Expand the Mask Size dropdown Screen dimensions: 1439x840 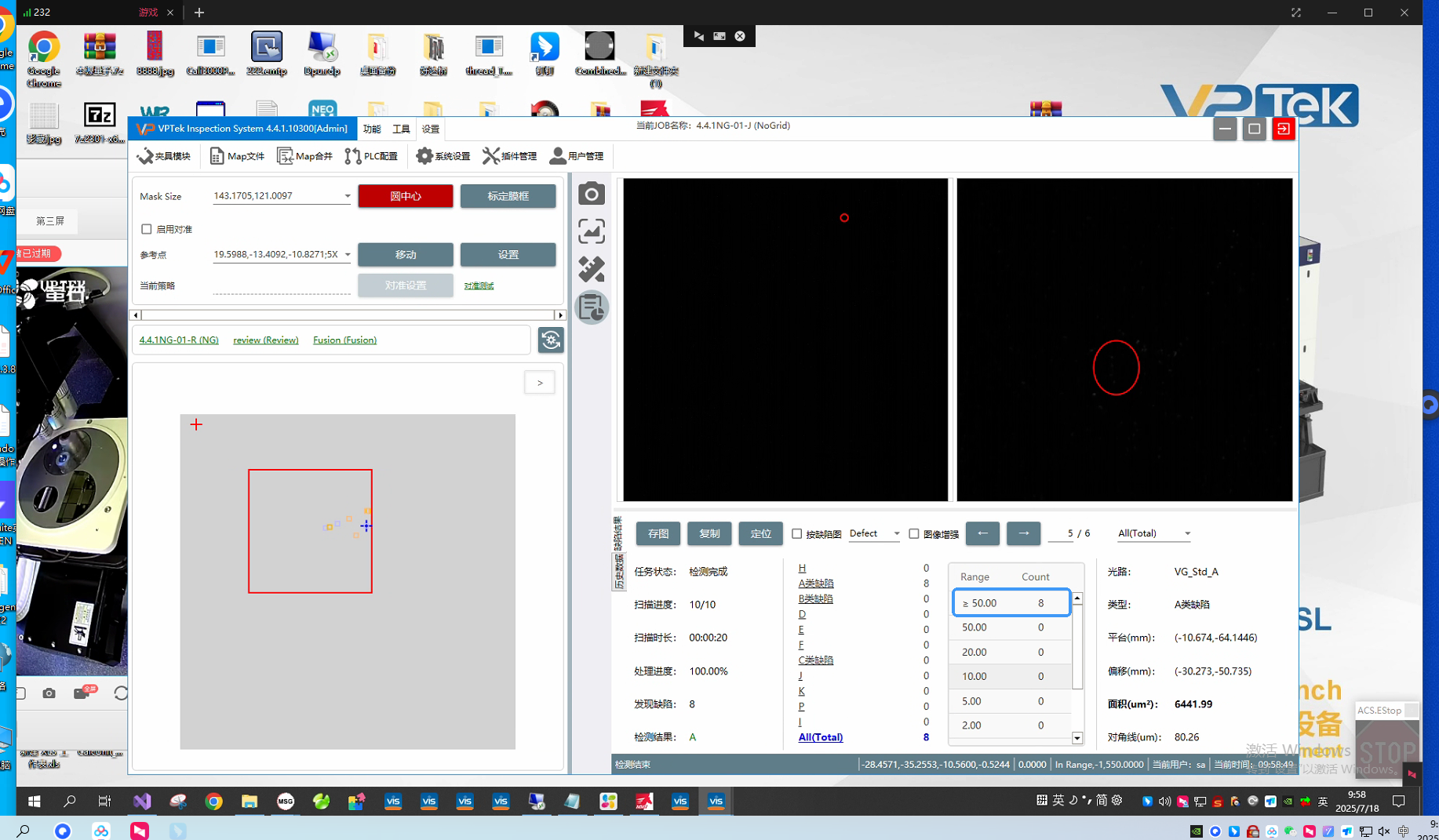pyautogui.click(x=348, y=196)
